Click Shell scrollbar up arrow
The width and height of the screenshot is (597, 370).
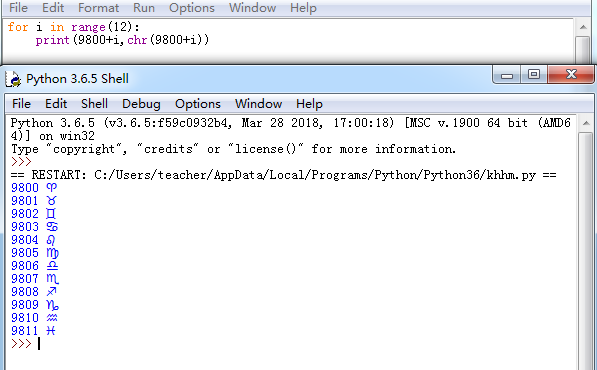point(586,123)
